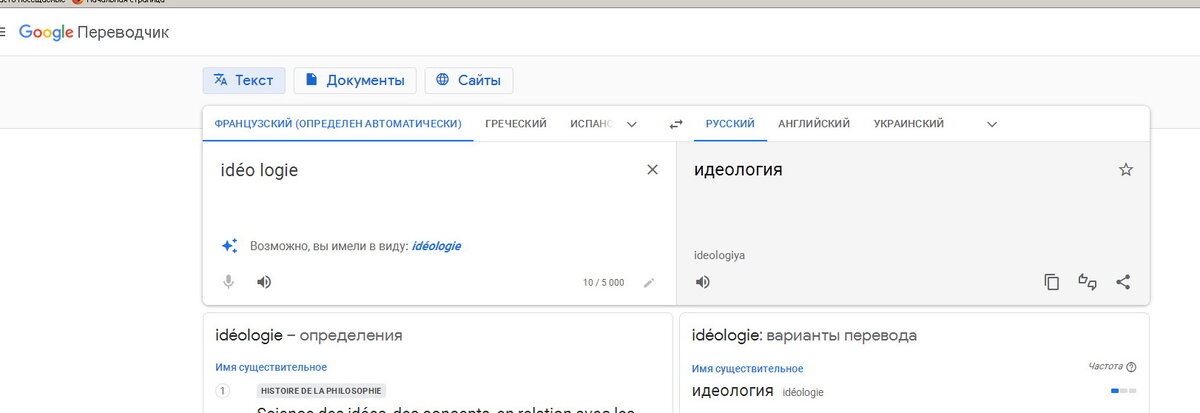The height and width of the screenshot is (413, 1200).
Task: Select the Текст translation mode
Action: pos(244,80)
